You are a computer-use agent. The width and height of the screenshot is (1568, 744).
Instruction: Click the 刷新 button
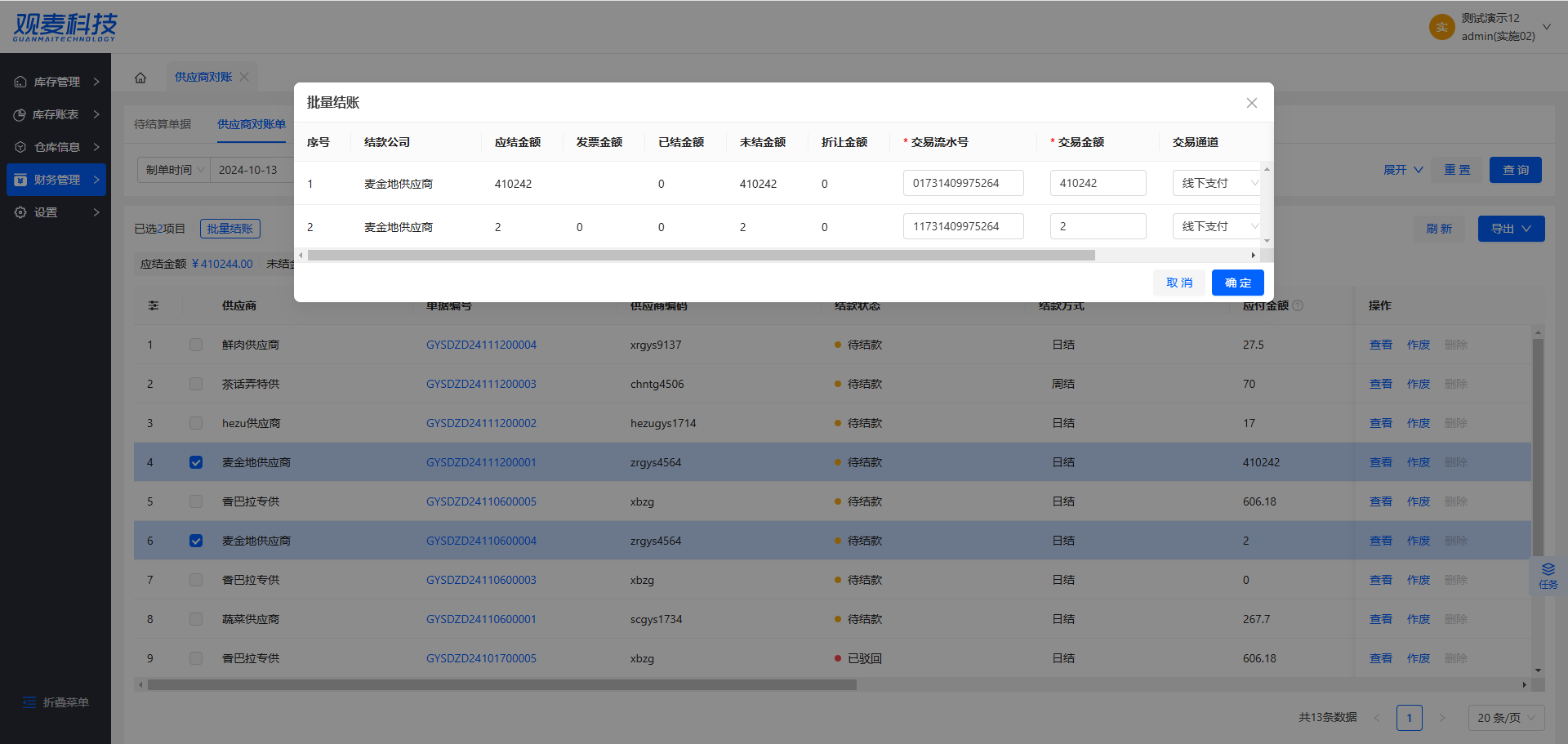click(1439, 229)
